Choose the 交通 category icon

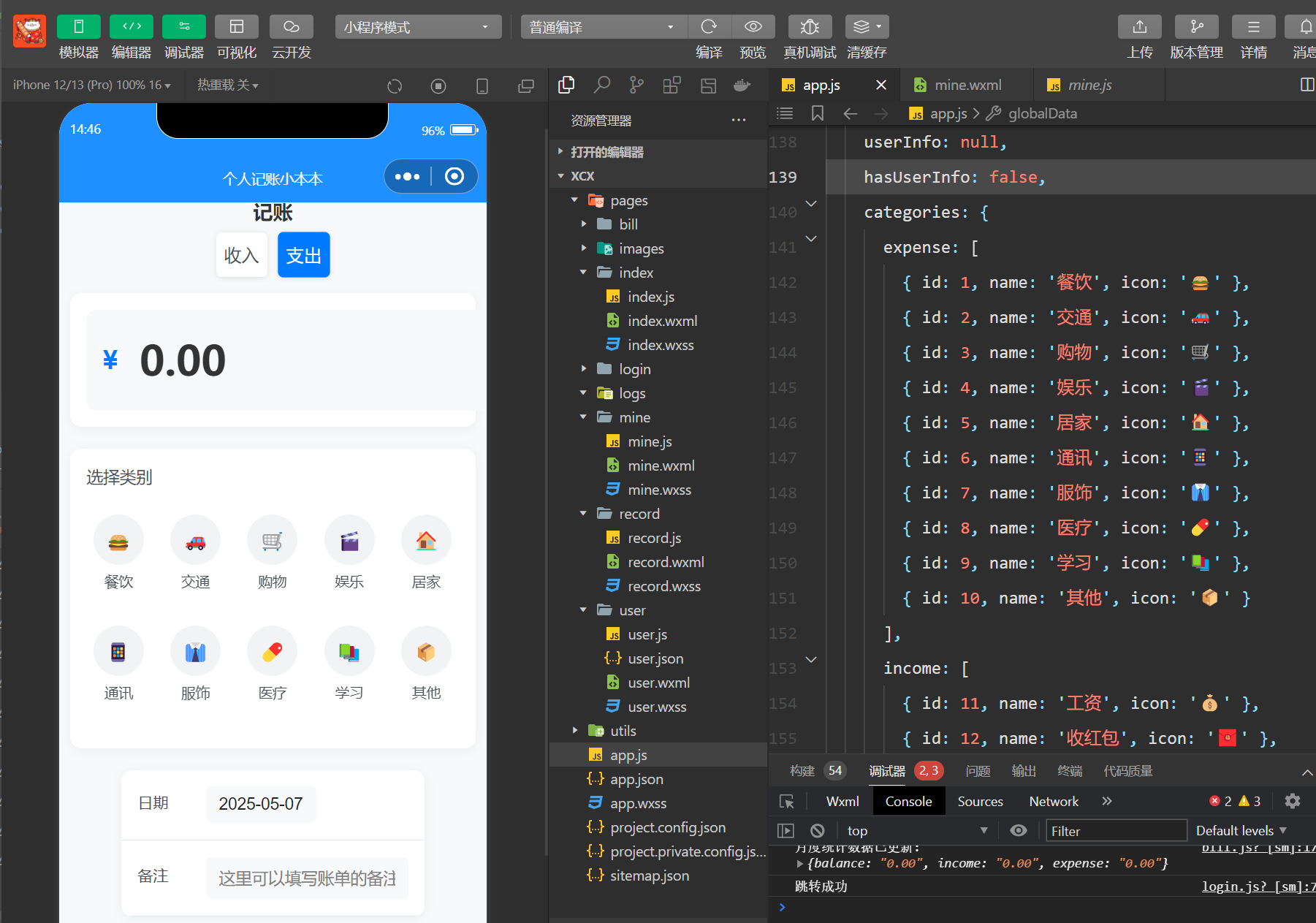click(195, 542)
